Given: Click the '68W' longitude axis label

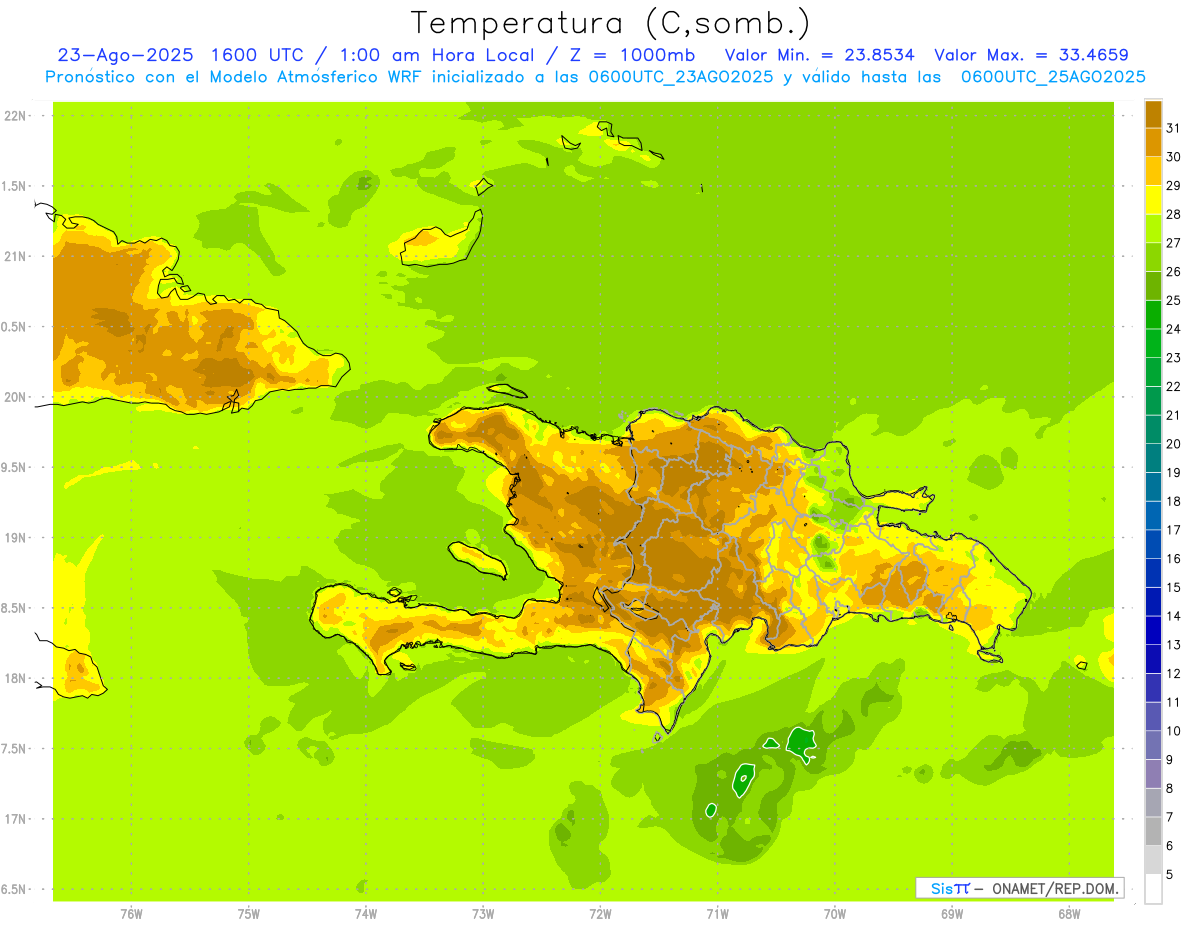Looking at the screenshot, I should click(x=1069, y=913).
